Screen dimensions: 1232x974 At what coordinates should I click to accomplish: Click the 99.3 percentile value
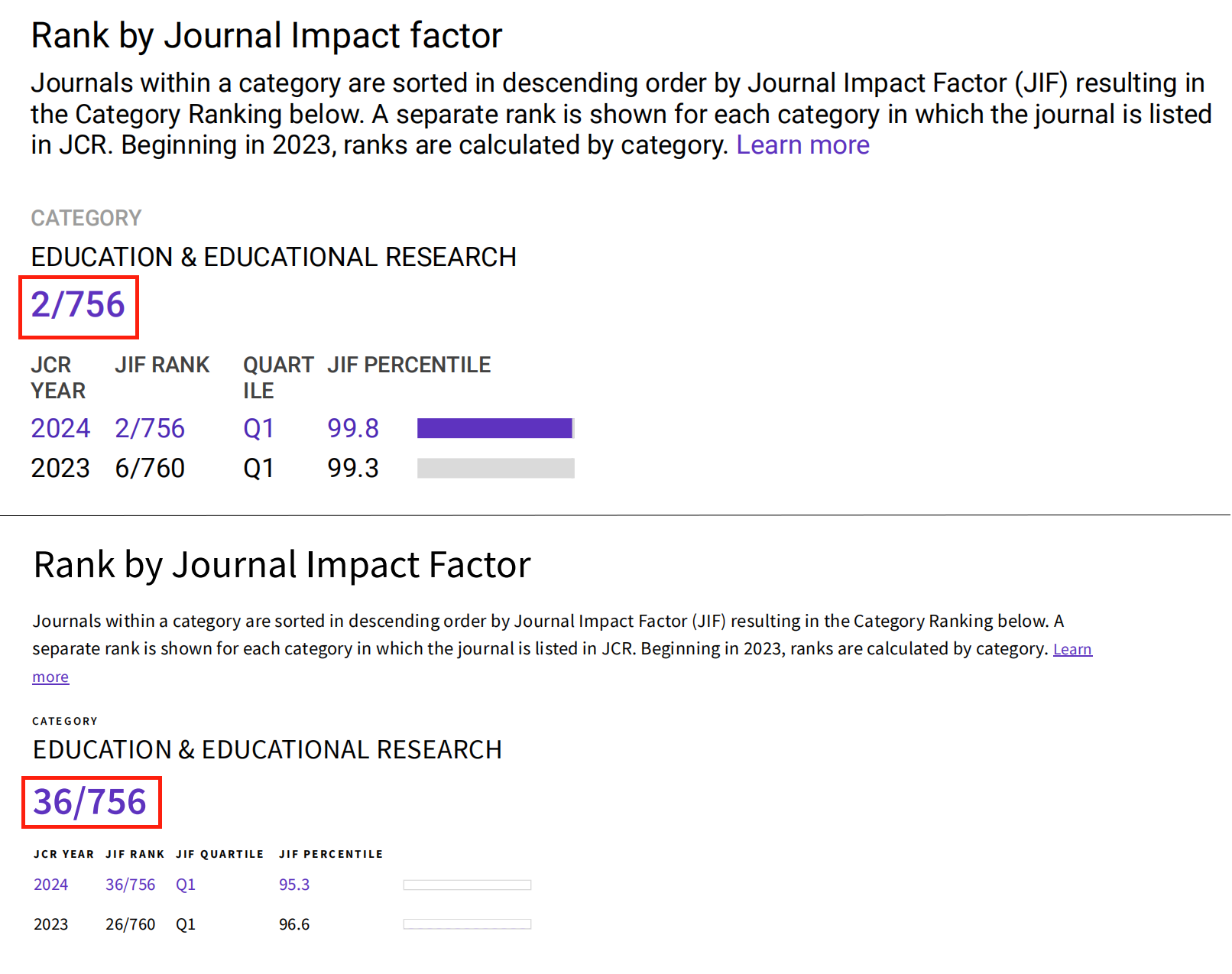pyautogui.click(x=353, y=468)
